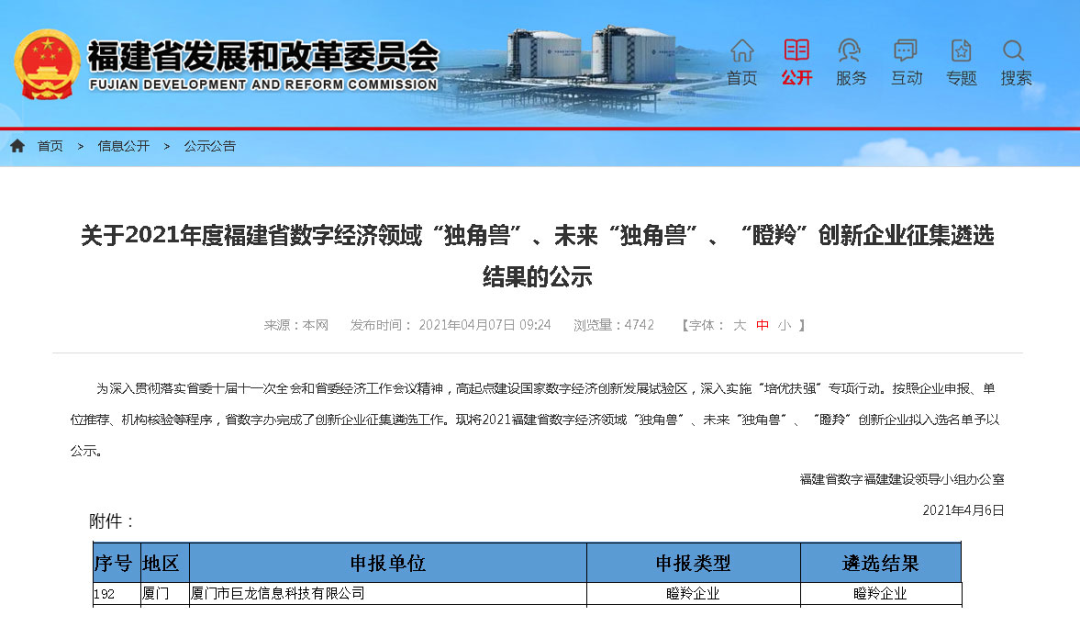Viewport: 1080px width, 638px height.
Task: Click the 申报单位 table column header
Action: click(388, 563)
